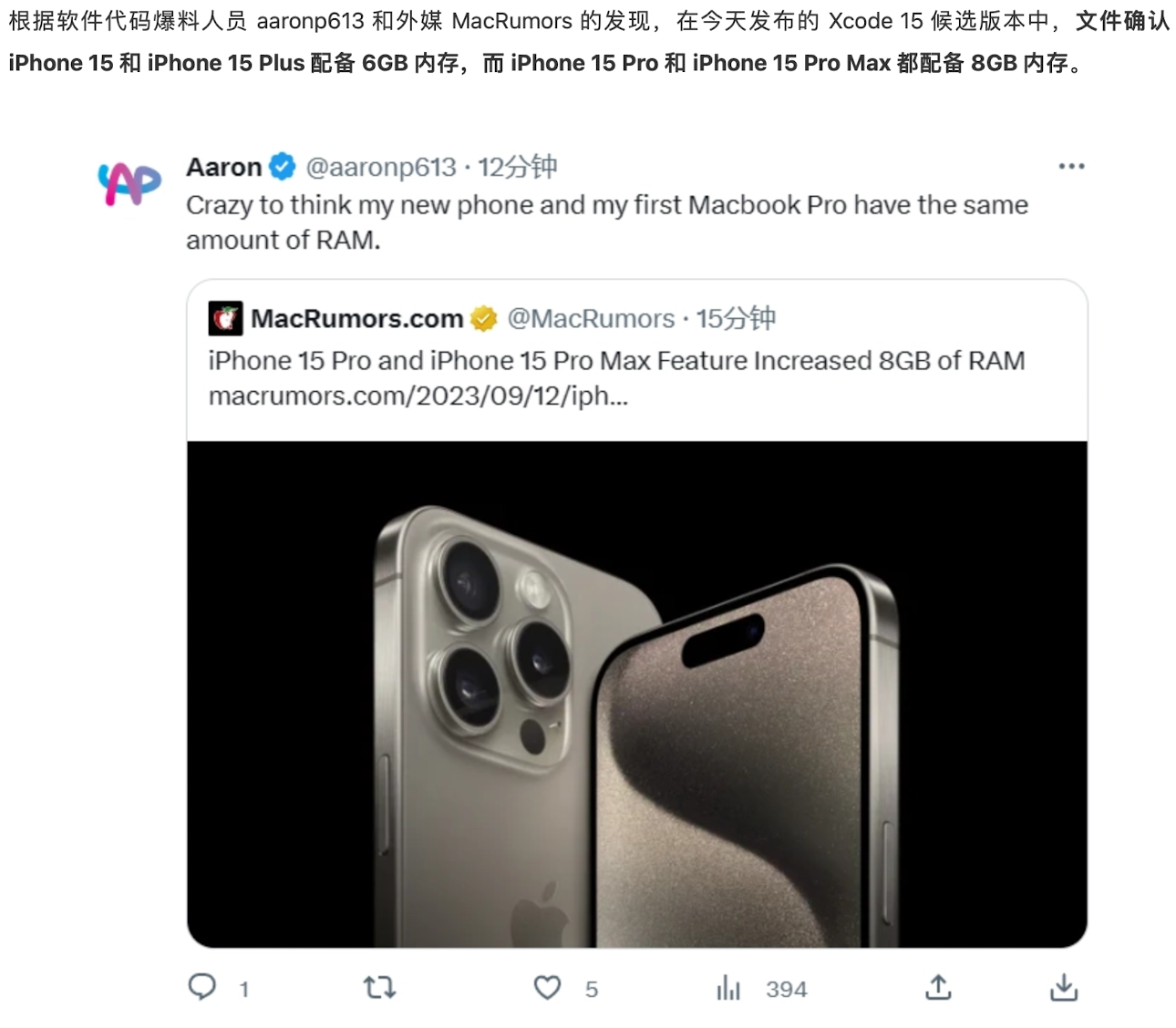This screenshot has height=1028, width=1176.
Task: Click the iPhone 15 Pro image in the card
Action: [x=638, y=702]
